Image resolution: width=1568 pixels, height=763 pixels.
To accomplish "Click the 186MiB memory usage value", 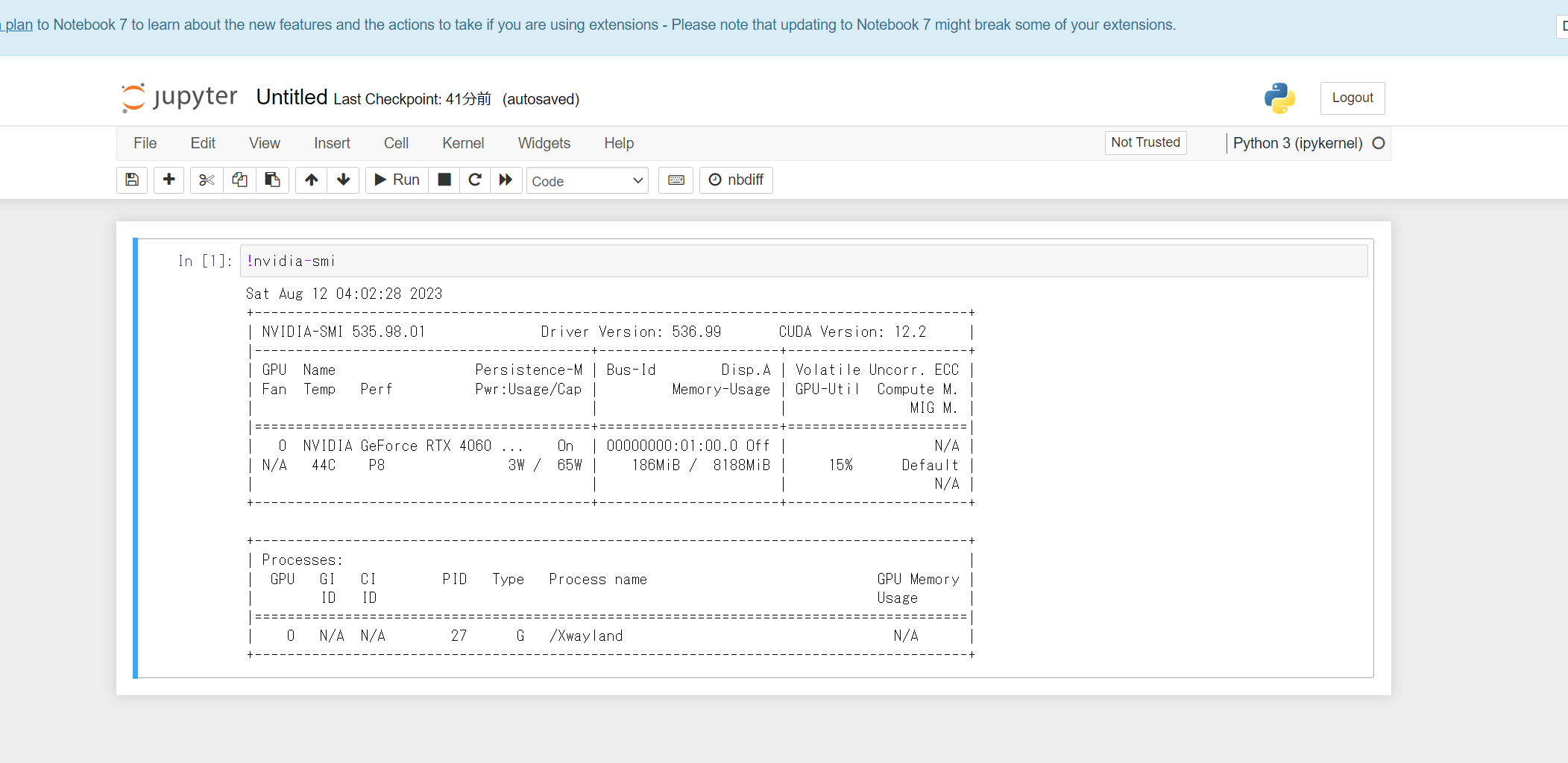I will click(656, 465).
